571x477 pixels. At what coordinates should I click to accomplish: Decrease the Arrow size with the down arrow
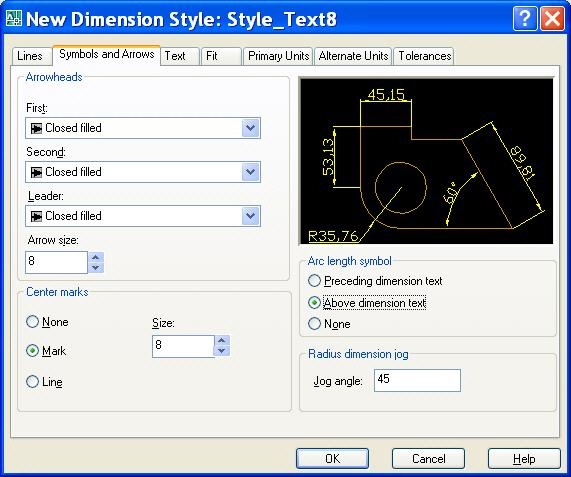click(x=96, y=268)
